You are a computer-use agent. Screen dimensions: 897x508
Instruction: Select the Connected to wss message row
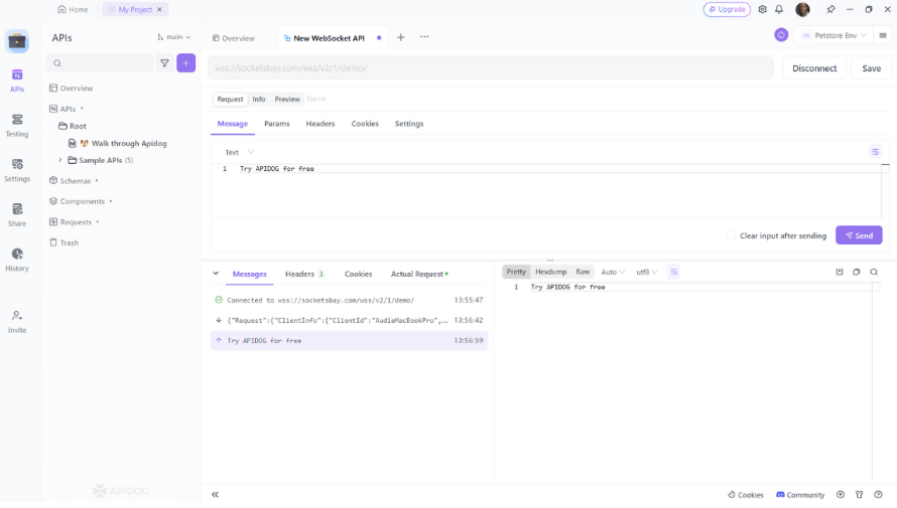[x=349, y=300]
